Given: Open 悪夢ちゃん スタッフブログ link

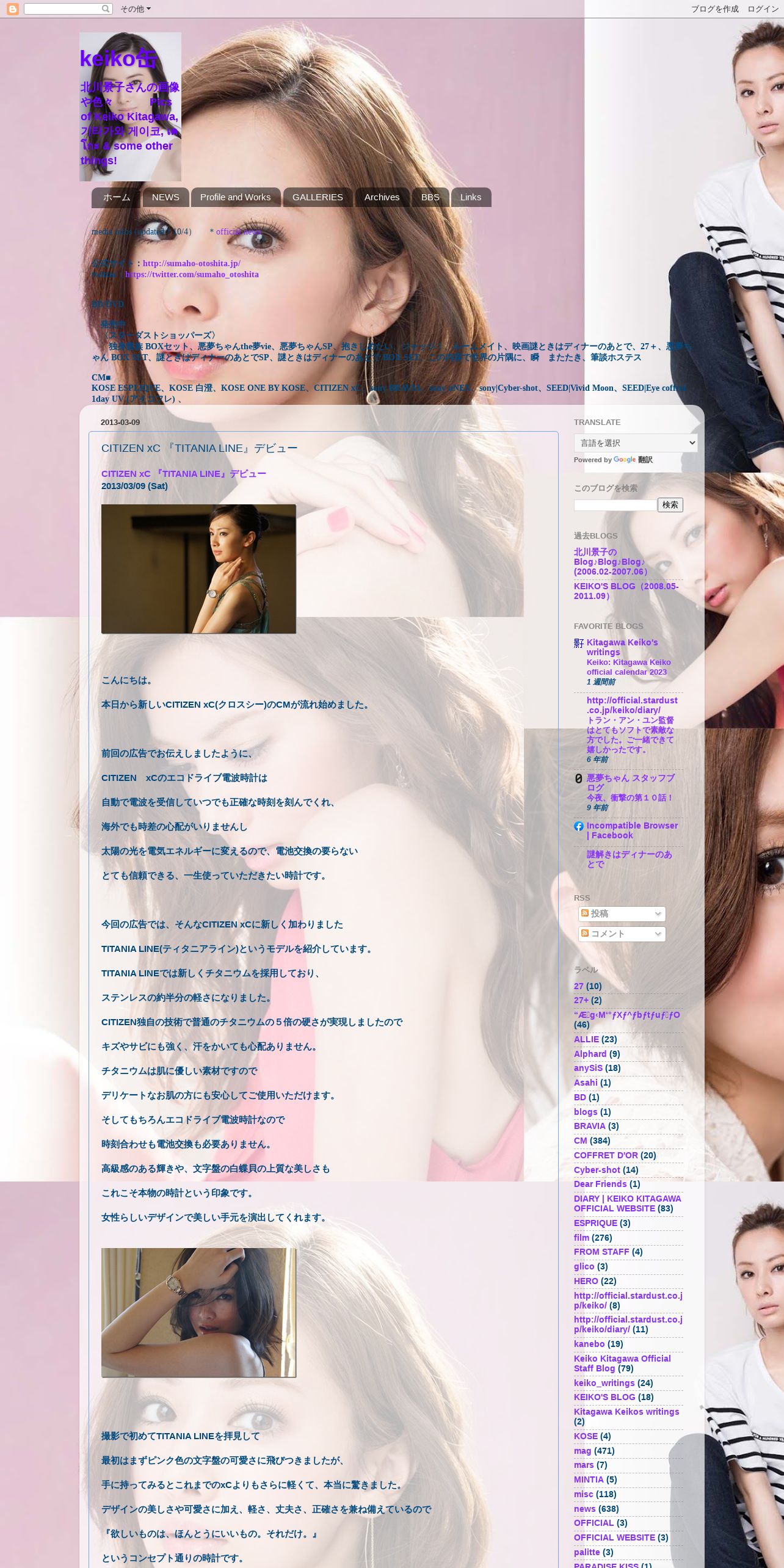Looking at the screenshot, I should pos(631,783).
